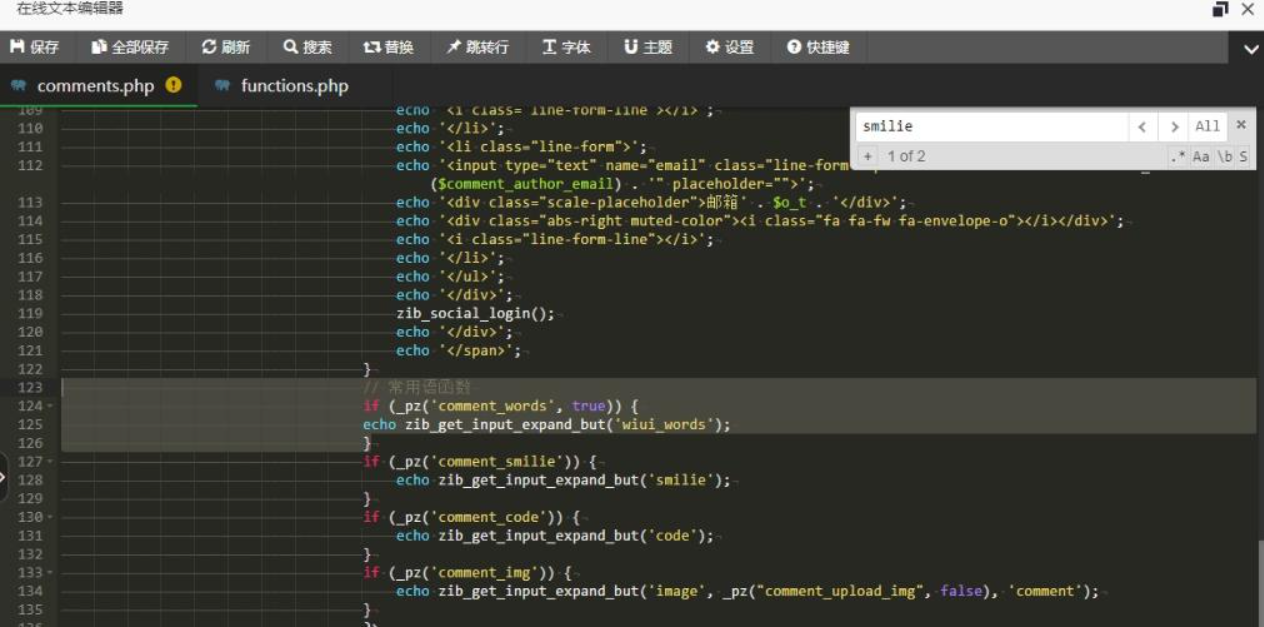Open 搜索 search from toolbar
This screenshot has width=1264, height=627.
point(290,47)
